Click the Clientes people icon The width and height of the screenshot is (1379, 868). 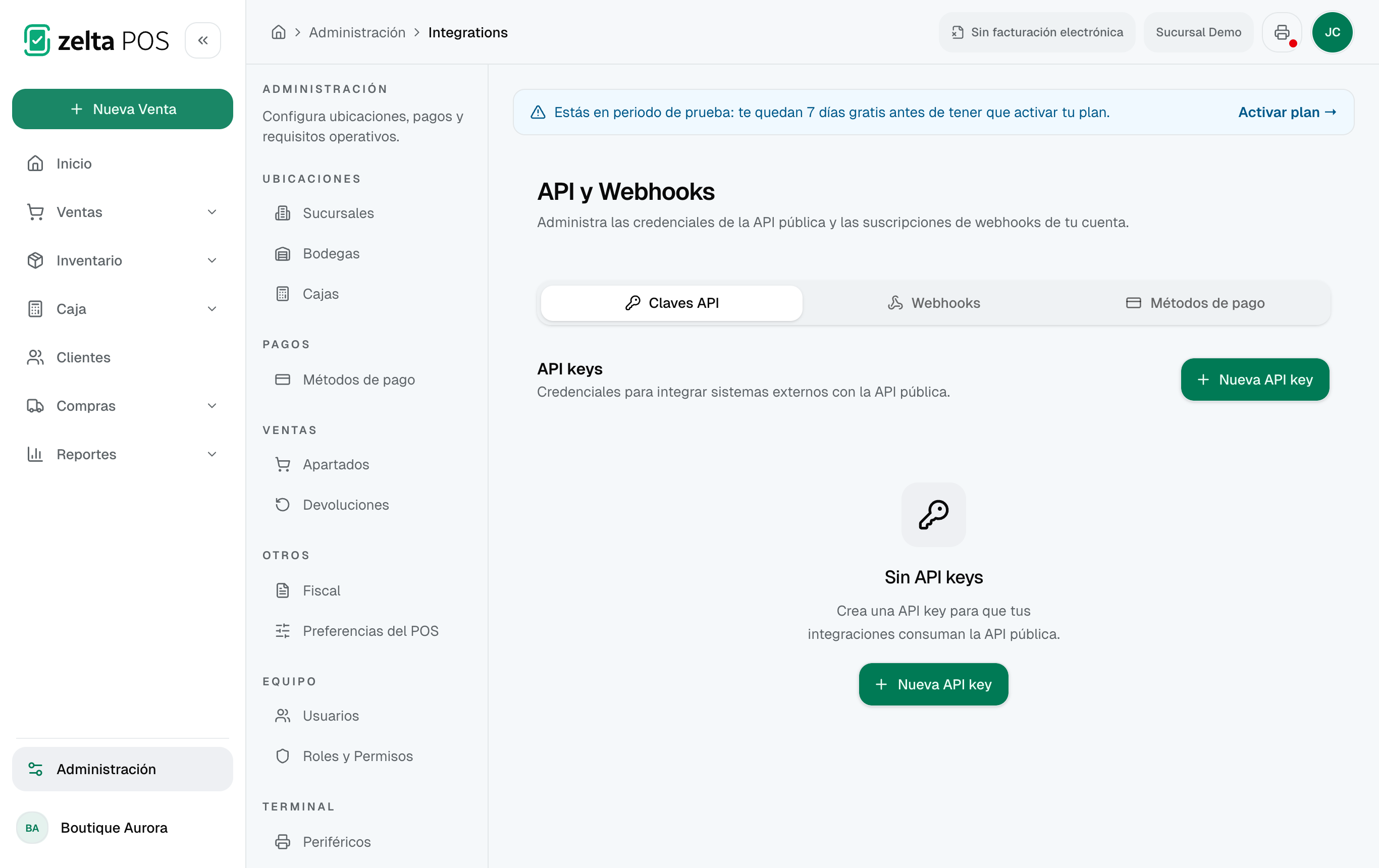click(35, 357)
